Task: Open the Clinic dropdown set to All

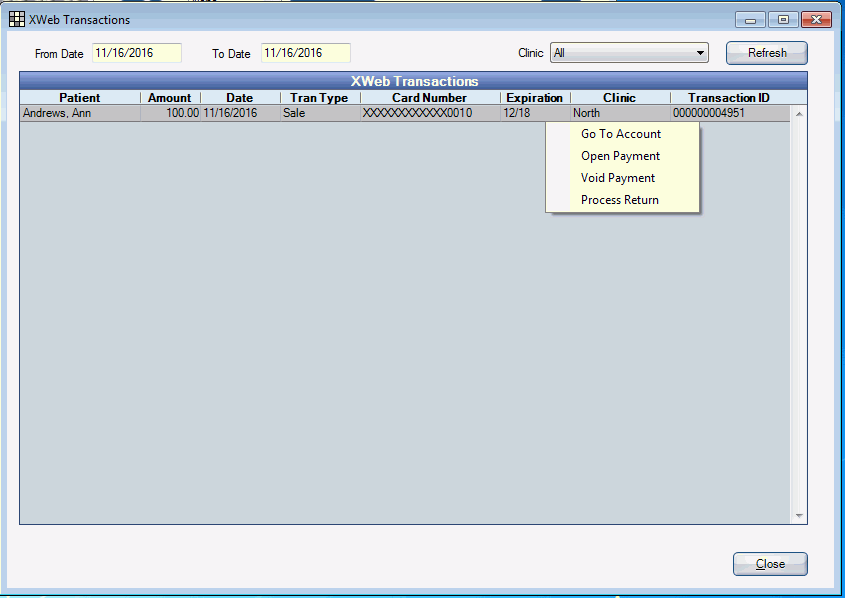Action: 629,53
